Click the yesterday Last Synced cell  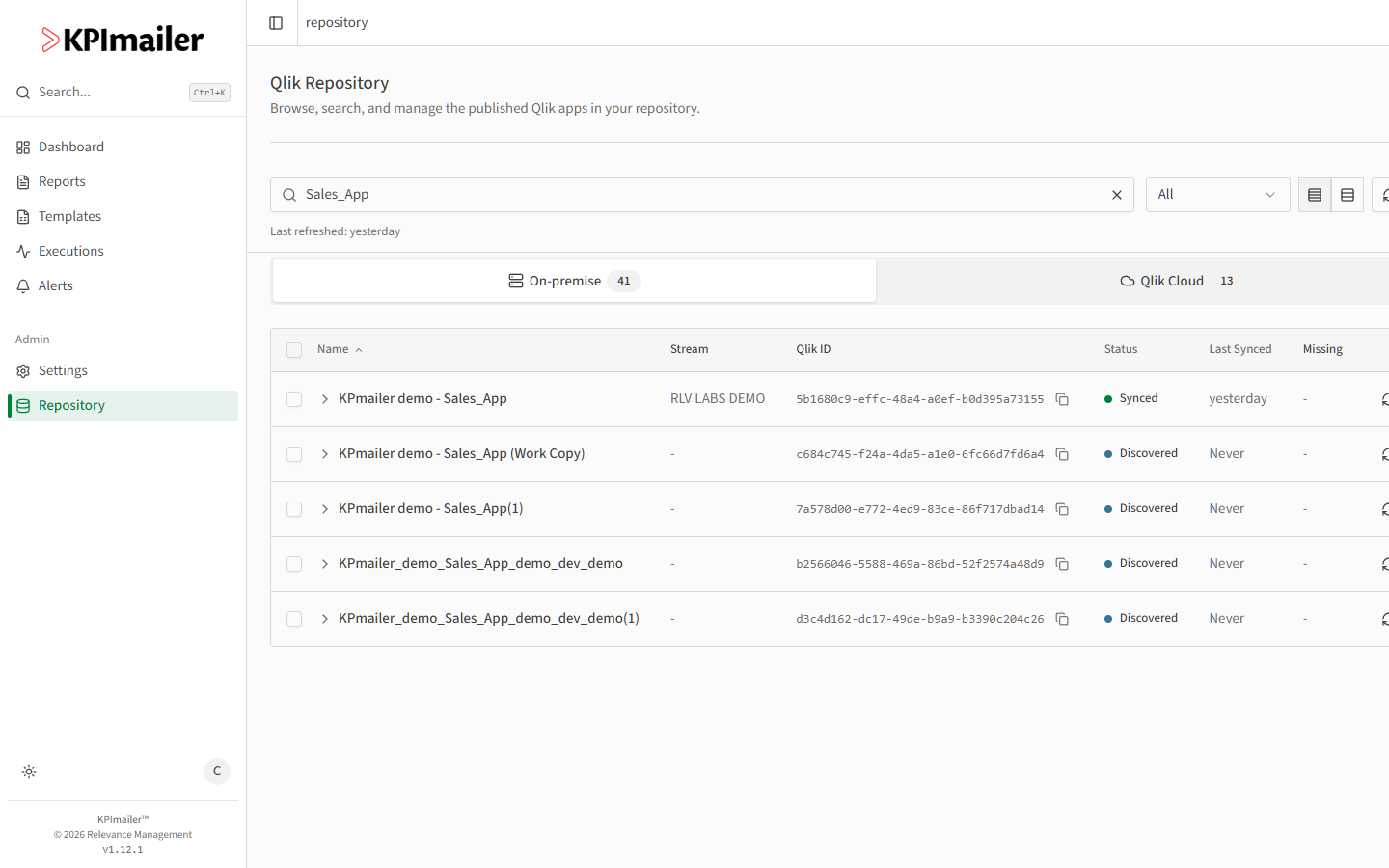pos(1239,399)
